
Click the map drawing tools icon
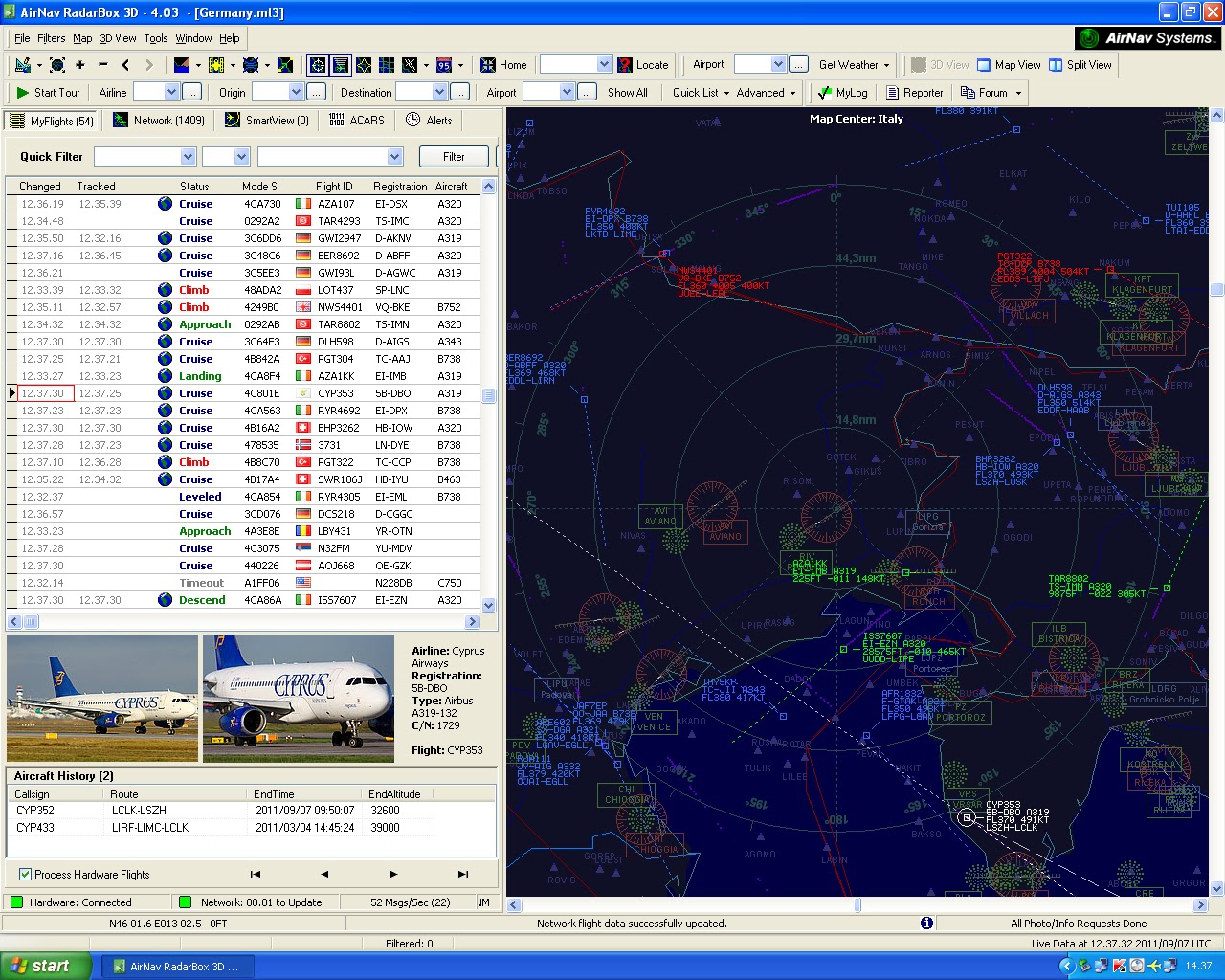pyautogui.click(x=23, y=65)
